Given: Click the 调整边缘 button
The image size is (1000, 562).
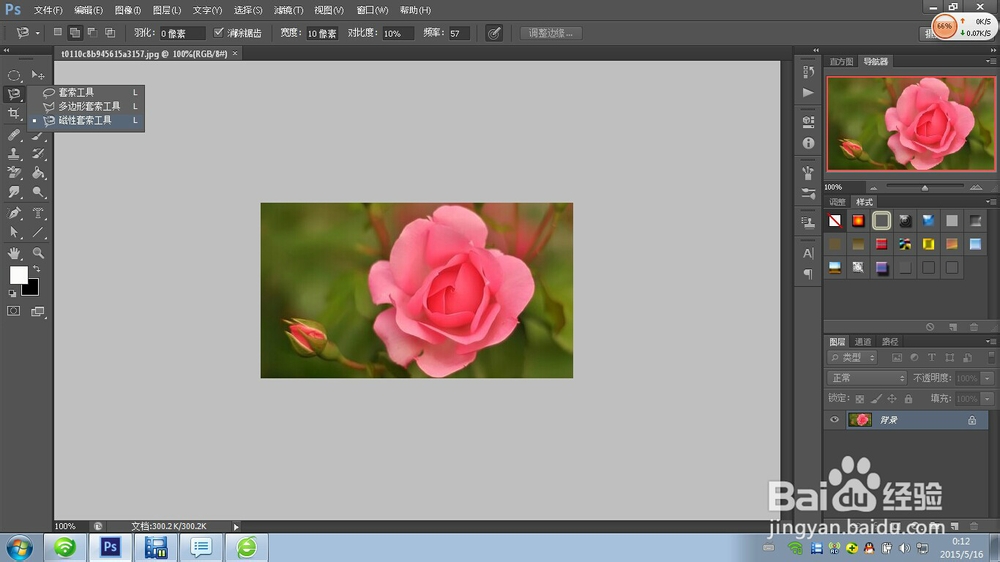Looking at the screenshot, I should point(551,33).
